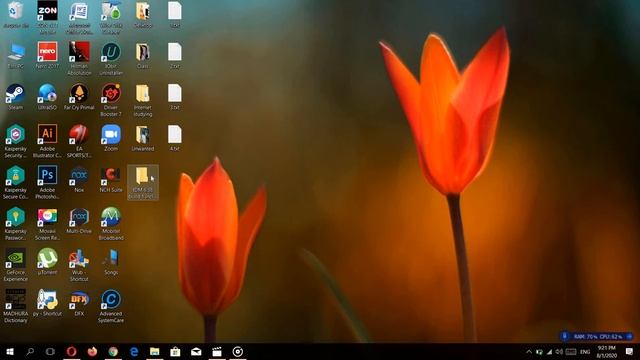The width and height of the screenshot is (640, 360).
Task: Select the Adobe Illustrator shortcut
Action: [47, 141]
